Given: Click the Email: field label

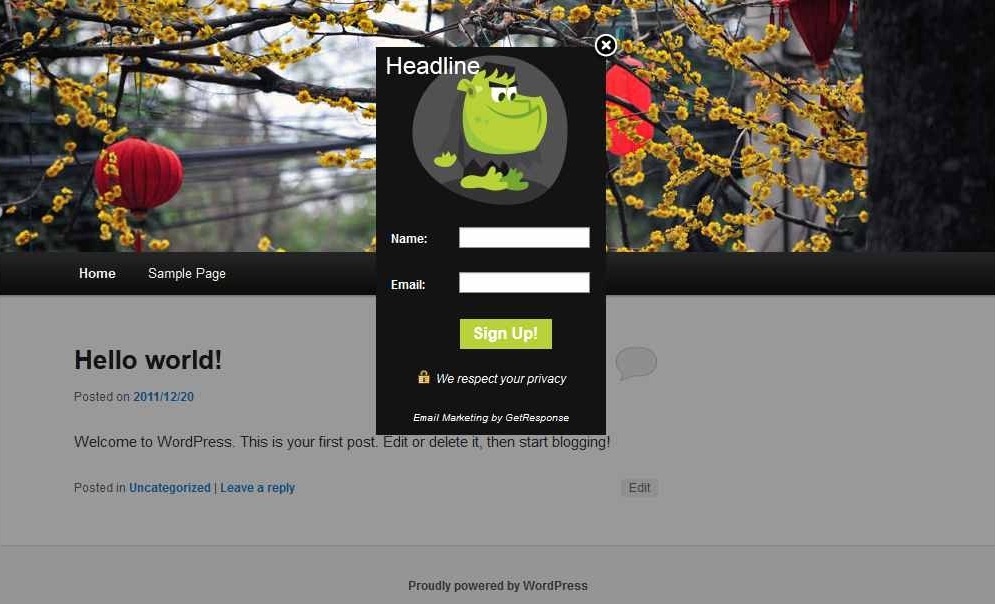Looking at the screenshot, I should (408, 285).
